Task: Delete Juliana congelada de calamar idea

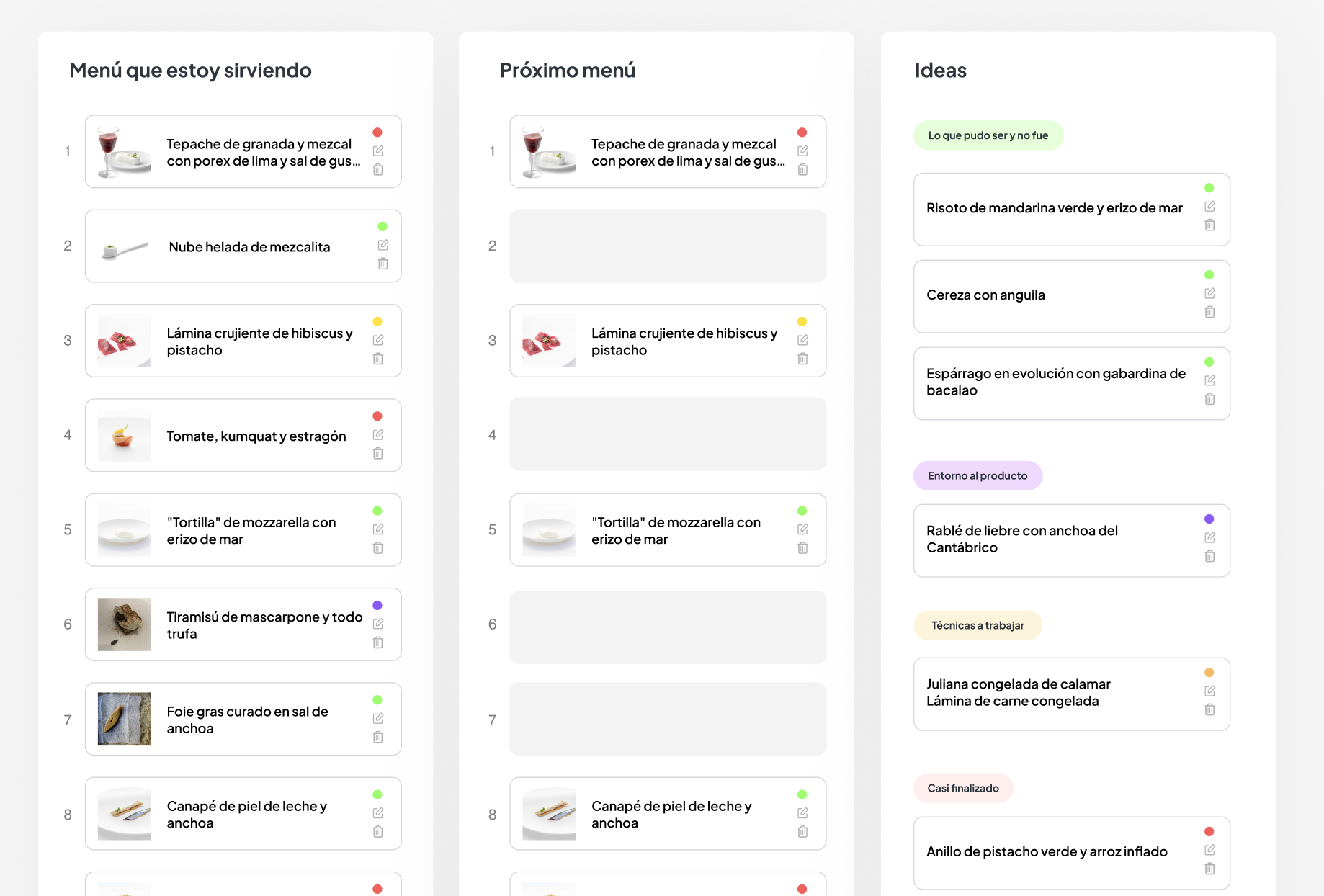Action: (1210, 709)
